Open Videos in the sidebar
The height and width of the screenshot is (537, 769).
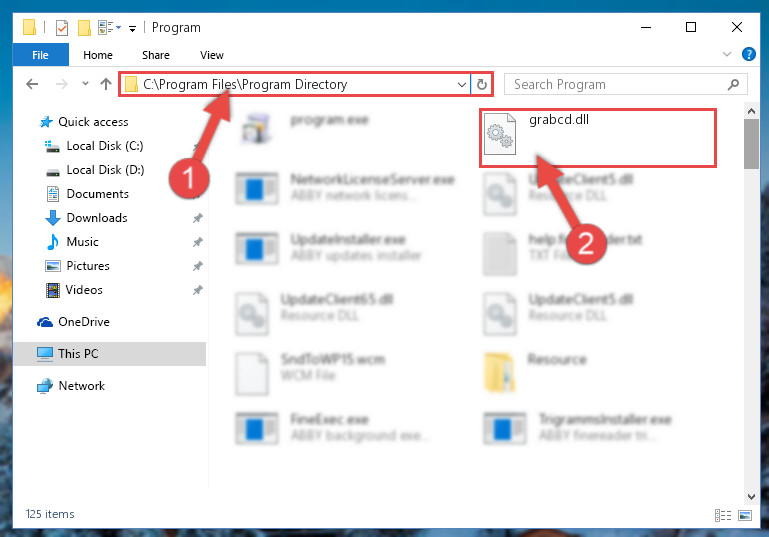84,290
